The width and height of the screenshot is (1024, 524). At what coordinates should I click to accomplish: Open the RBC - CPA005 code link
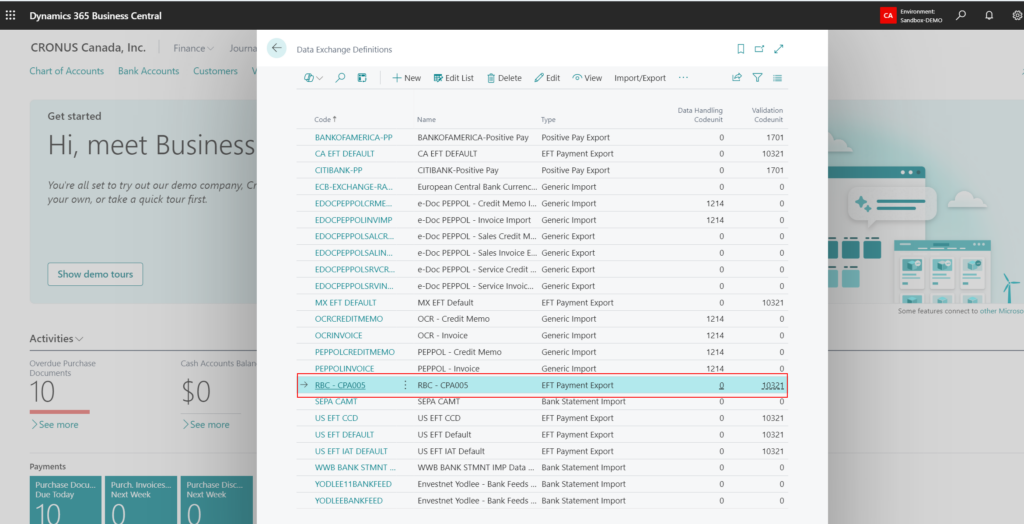coord(340,385)
